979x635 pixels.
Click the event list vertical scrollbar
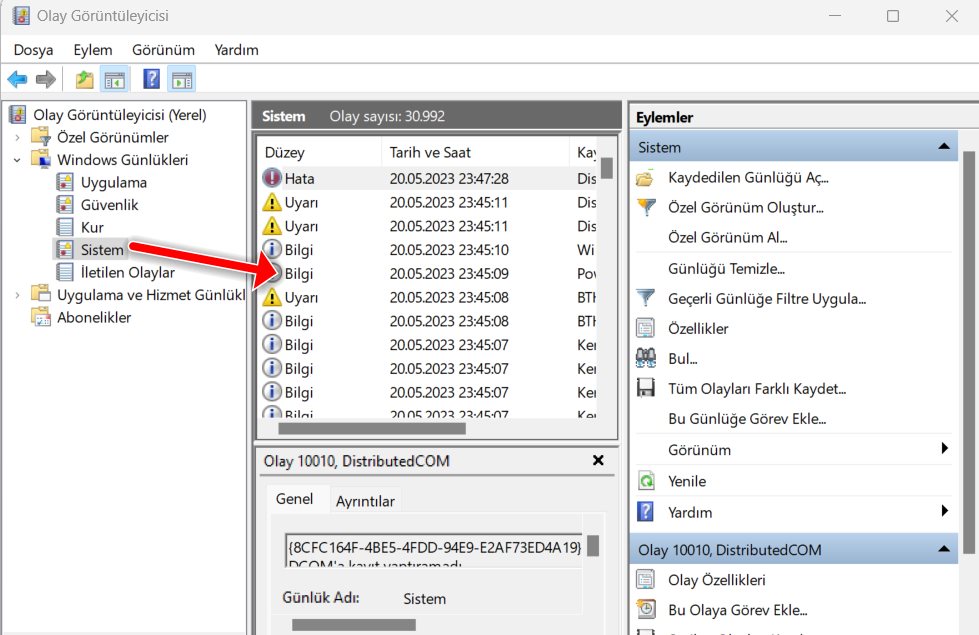pos(606,168)
